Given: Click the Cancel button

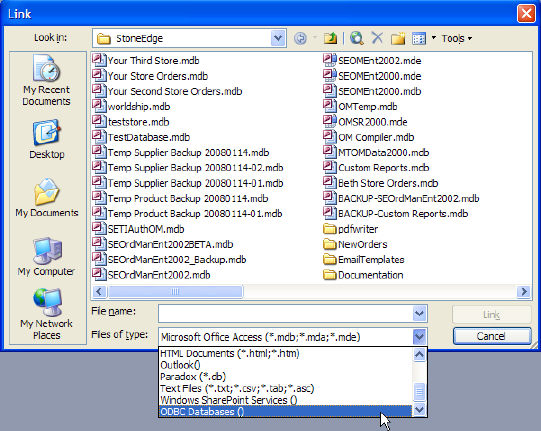Looking at the screenshot, I should click(x=492, y=336).
